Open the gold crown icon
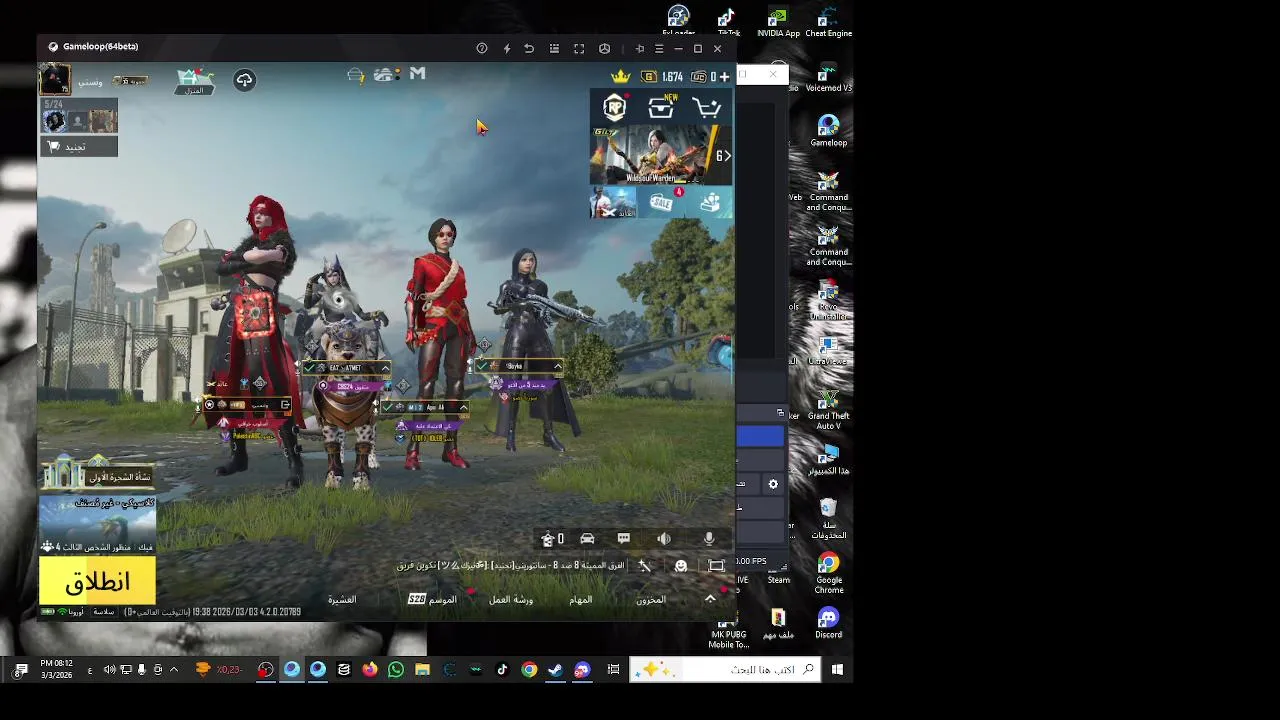1280x720 pixels. 621,76
